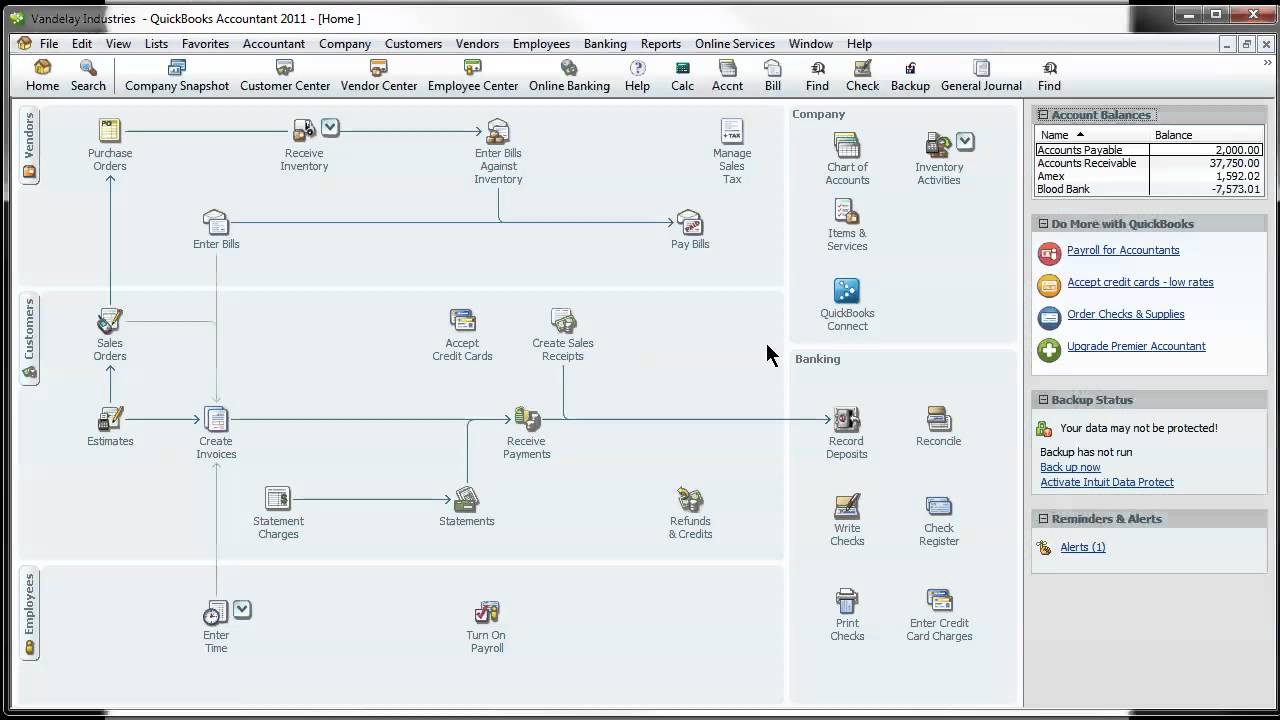Open the Enter Bills icon
Screen dimensions: 1280x720
[216, 222]
